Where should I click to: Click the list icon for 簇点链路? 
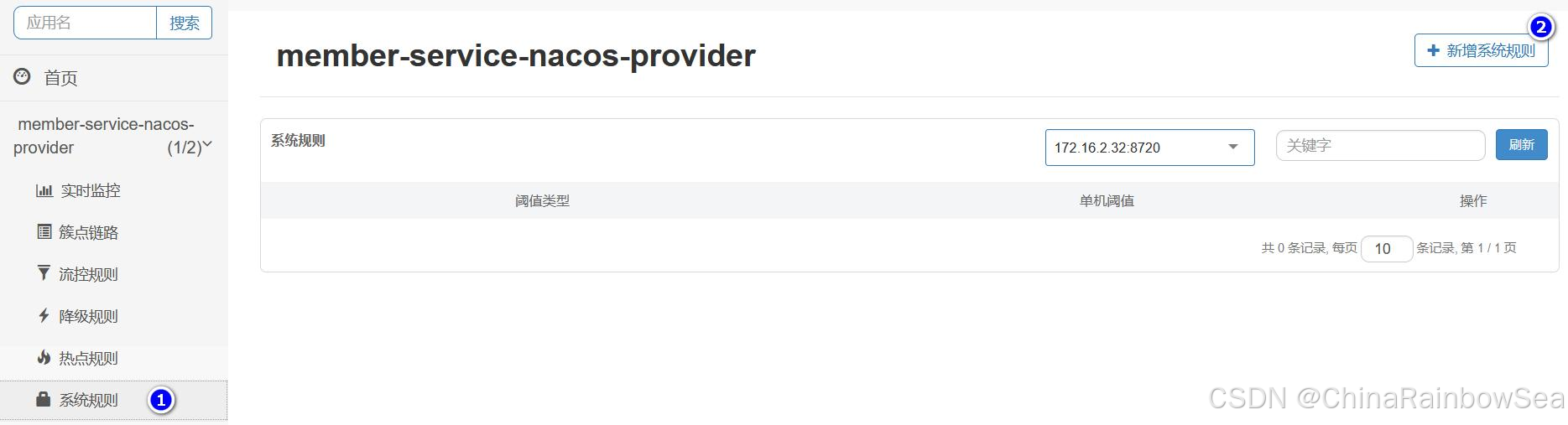click(x=44, y=232)
